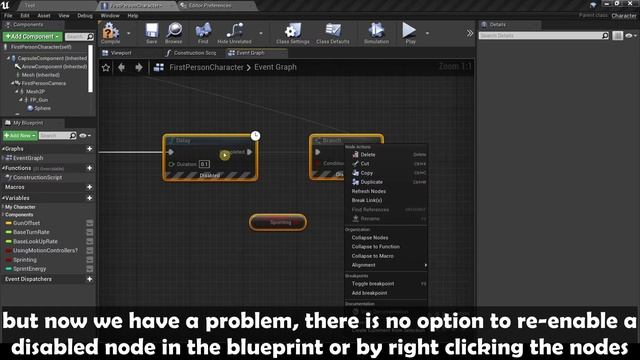Screen dimensions: 640x360
Task: Toggle Details property matrix grid icon
Action: coord(617,36)
